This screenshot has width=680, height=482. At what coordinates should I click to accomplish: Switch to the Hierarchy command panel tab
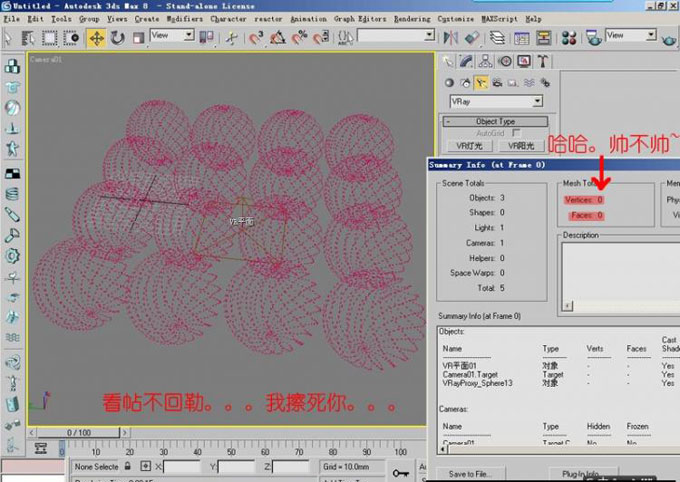coord(485,62)
